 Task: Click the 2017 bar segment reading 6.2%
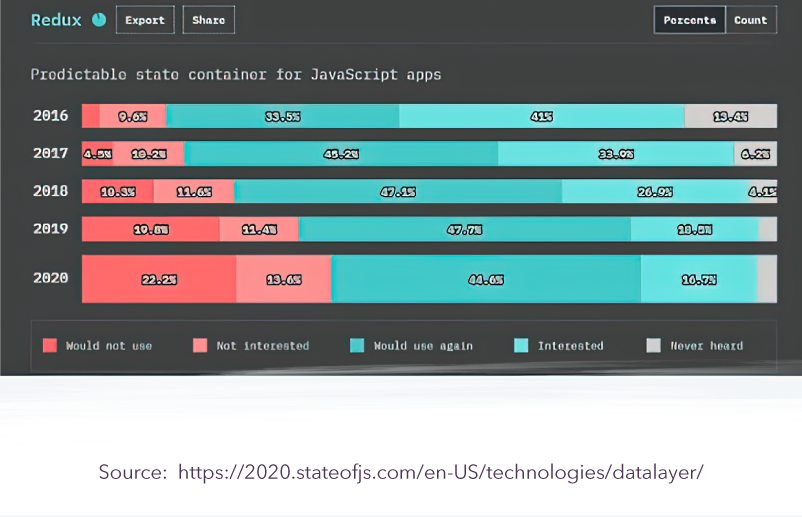pos(755,153)
